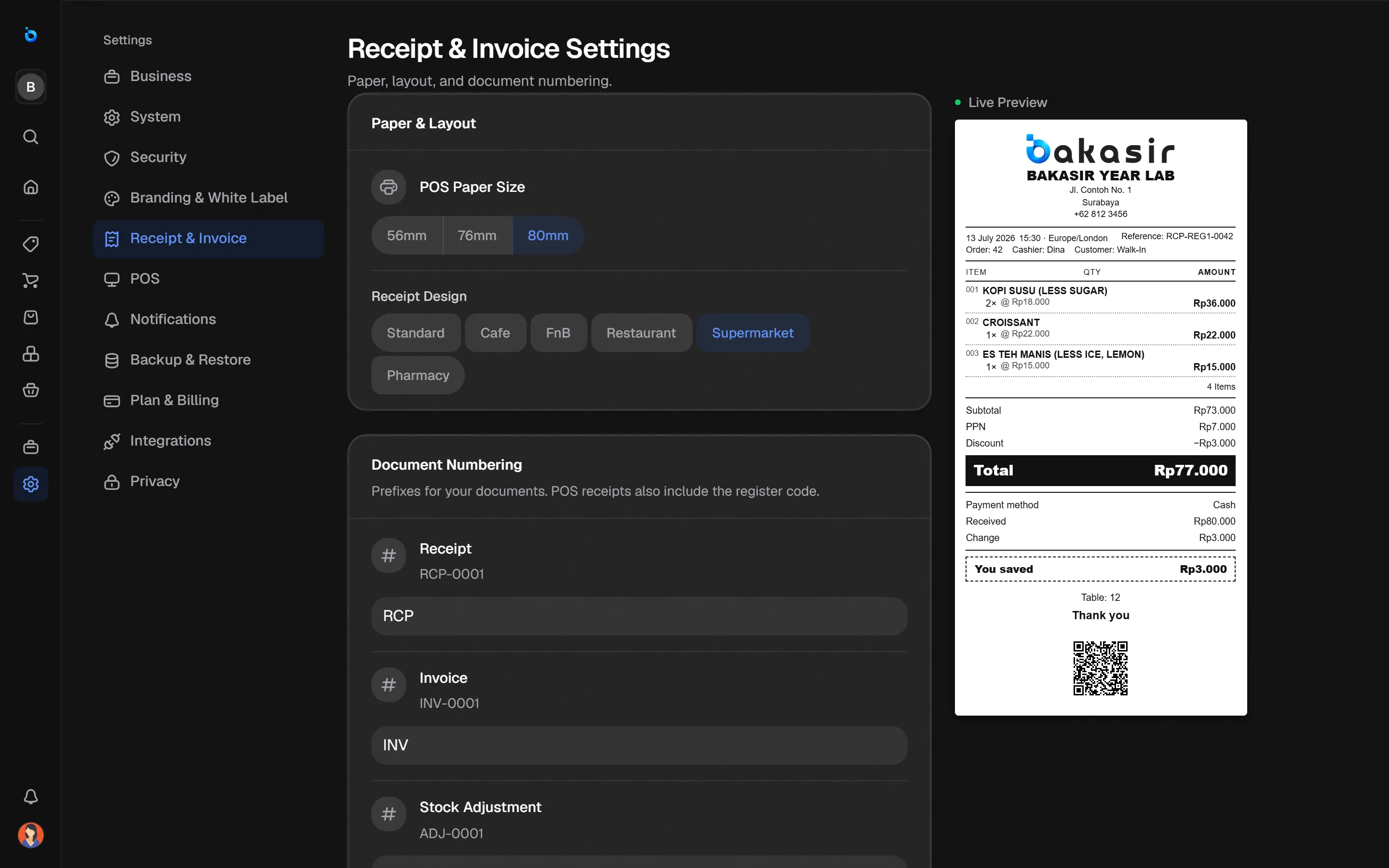
Task: Open Privacy settings
Action: click(208, 482)
